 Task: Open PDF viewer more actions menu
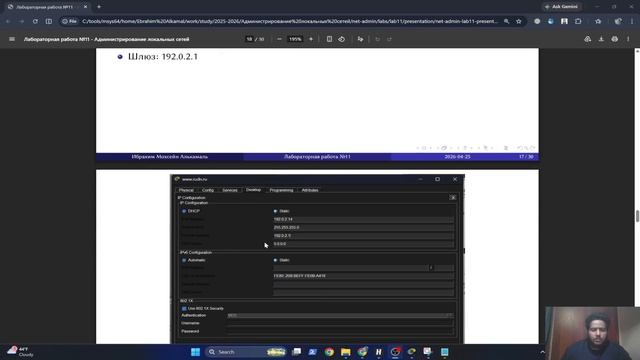pos(628,39)
